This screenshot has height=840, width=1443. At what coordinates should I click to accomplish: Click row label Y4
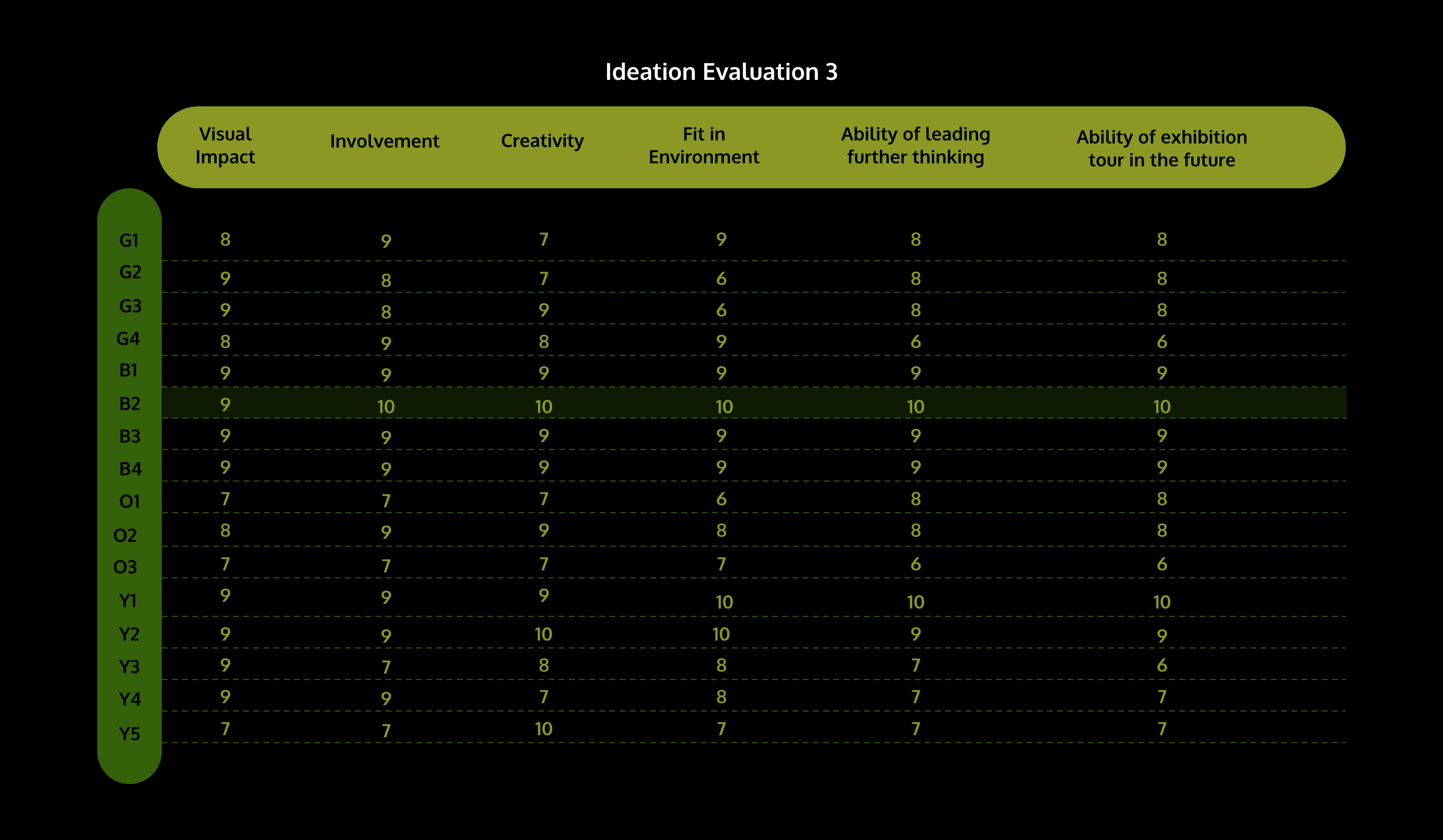coord(129,699)
